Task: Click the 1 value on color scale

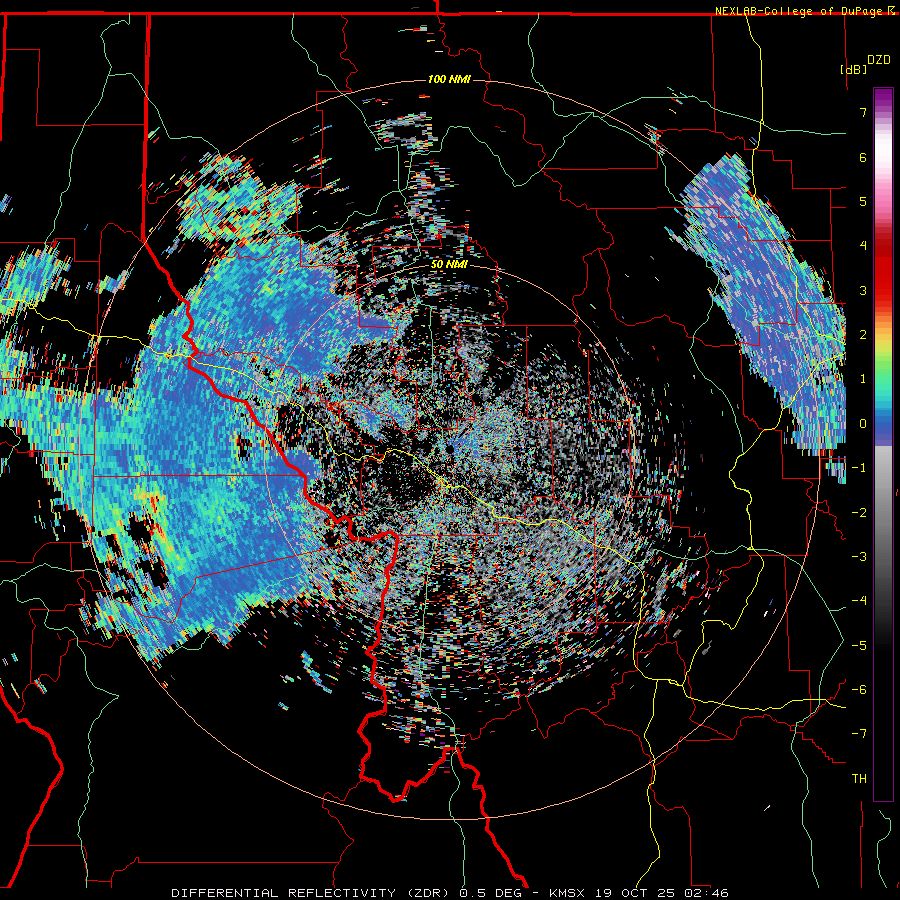Action: (863, 379)
